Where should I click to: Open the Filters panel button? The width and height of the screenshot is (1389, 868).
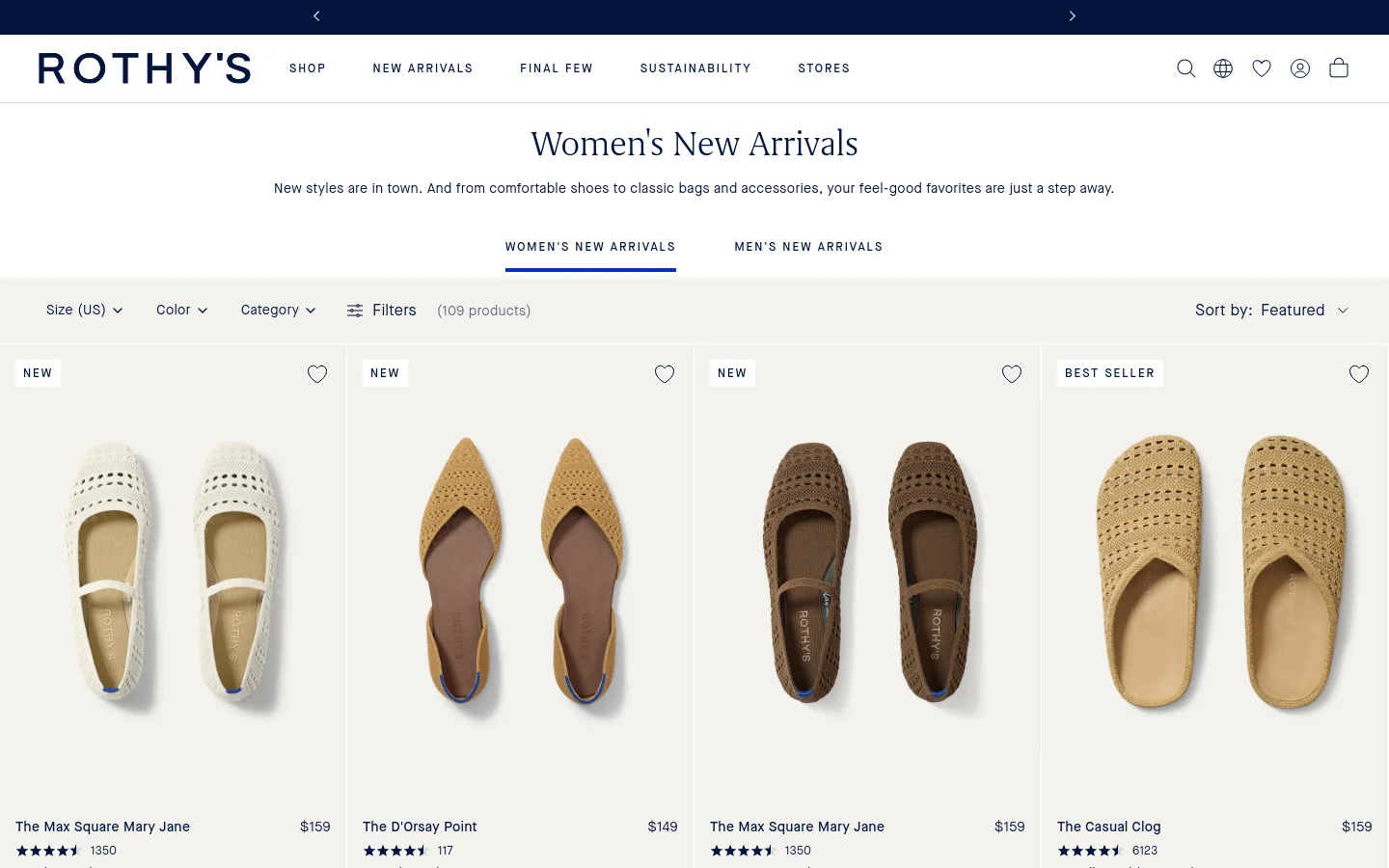(x=382, y=310)
